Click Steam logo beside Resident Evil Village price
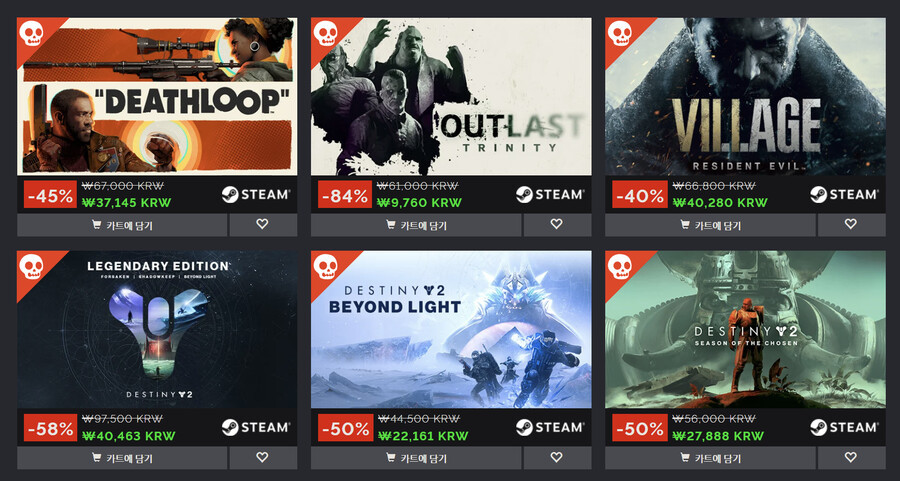Screen dimensions: 900x481 click(x=844, y=195)
